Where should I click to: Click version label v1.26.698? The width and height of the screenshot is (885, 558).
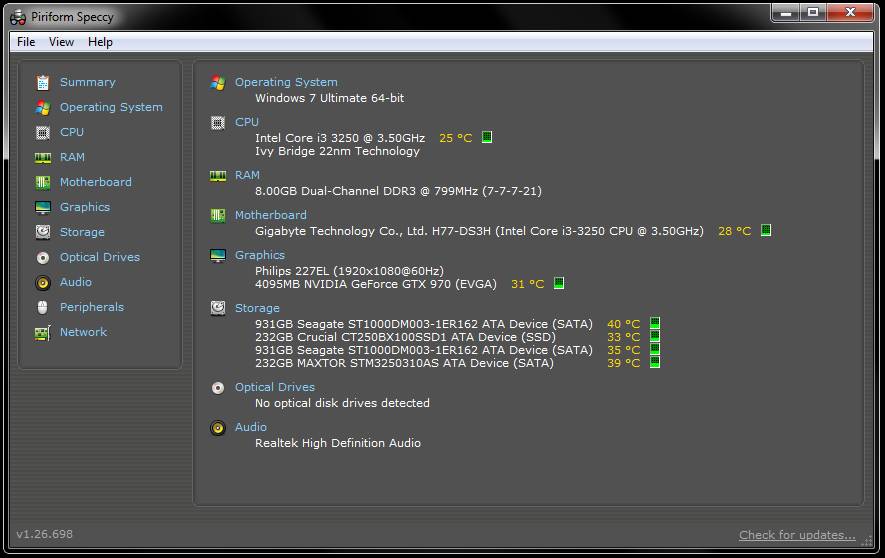click(x=45, y=534)
